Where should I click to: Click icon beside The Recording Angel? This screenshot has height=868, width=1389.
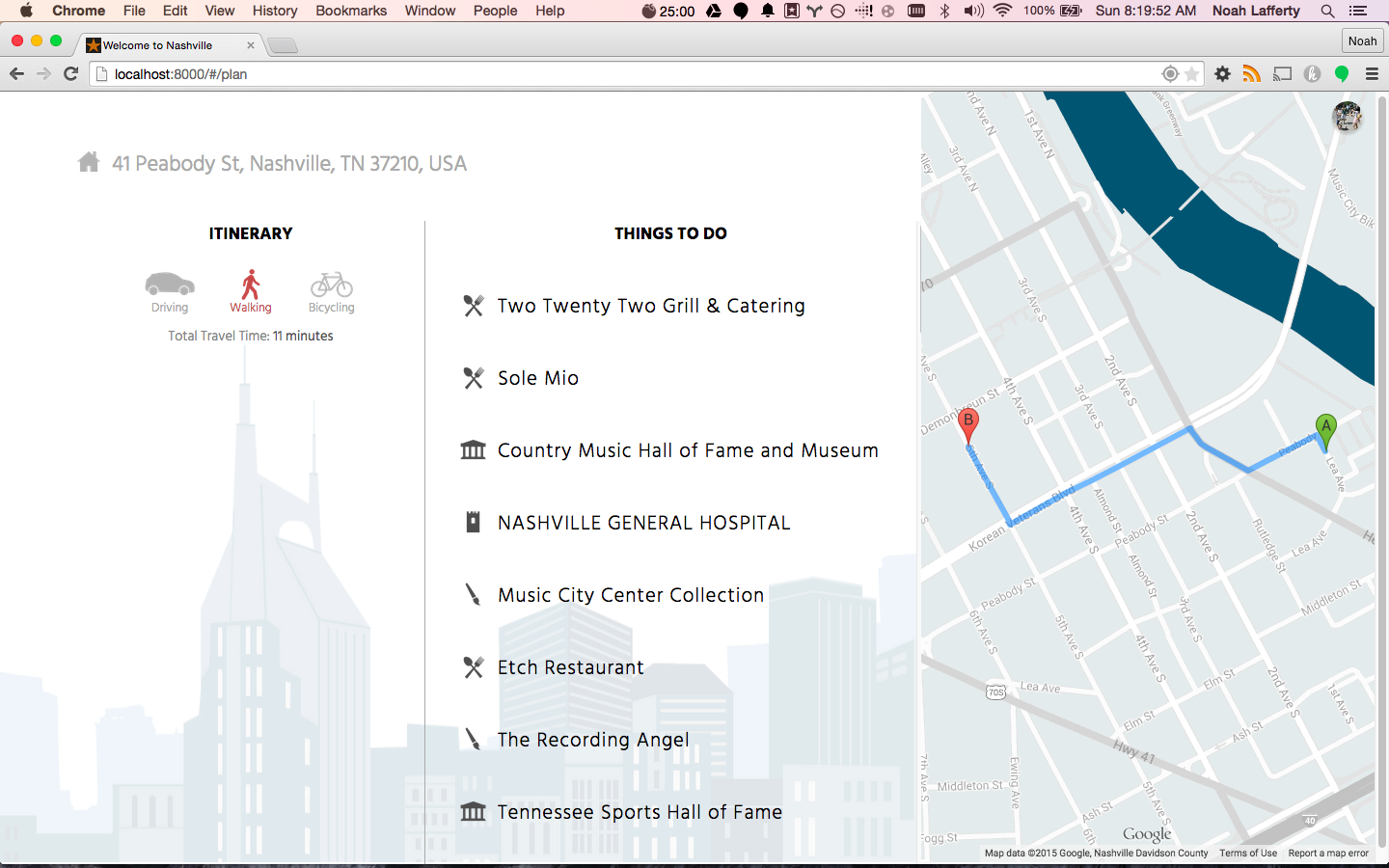473,740
